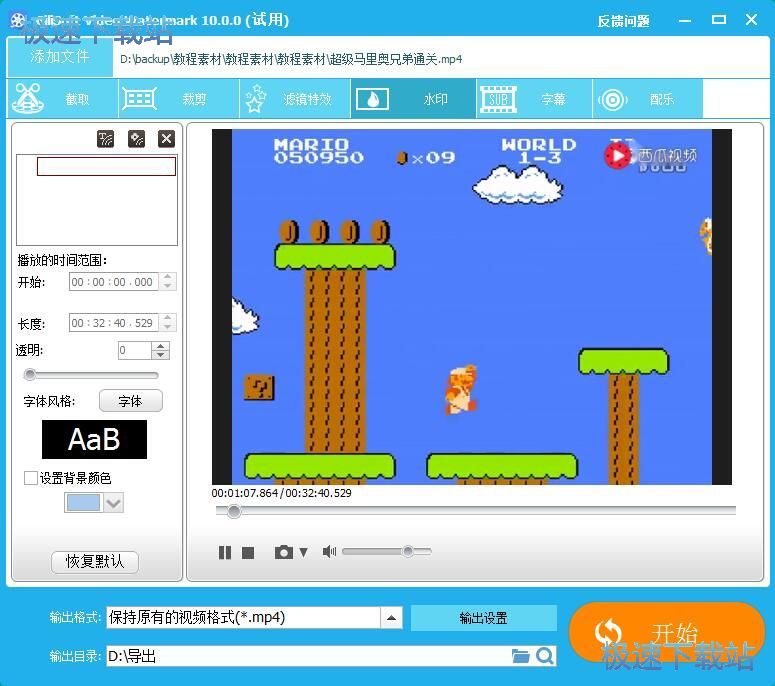Decrease the 开始 start time
Viewport: 775px width, 686px height.
pos(168,287)
